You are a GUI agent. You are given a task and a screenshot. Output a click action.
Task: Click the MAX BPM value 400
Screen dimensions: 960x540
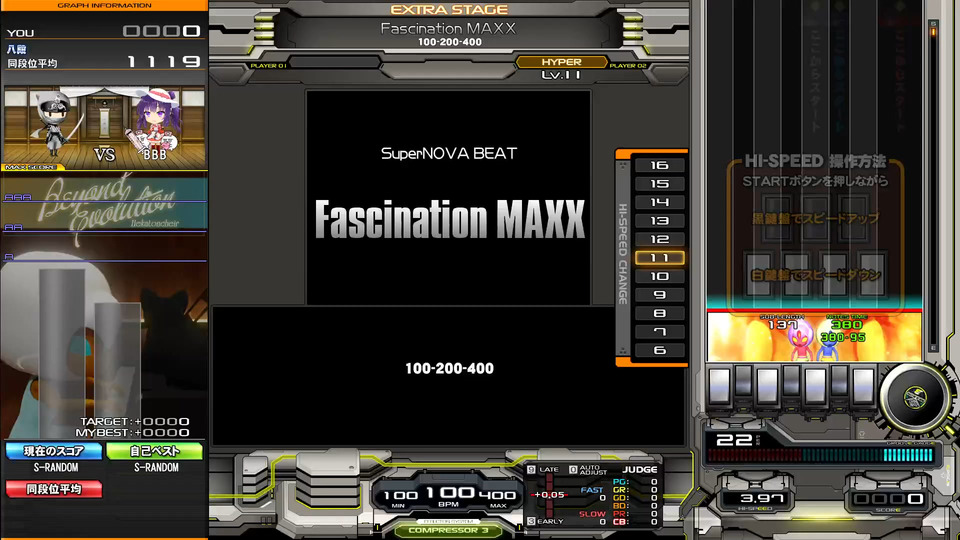click(x=498, y=495)
